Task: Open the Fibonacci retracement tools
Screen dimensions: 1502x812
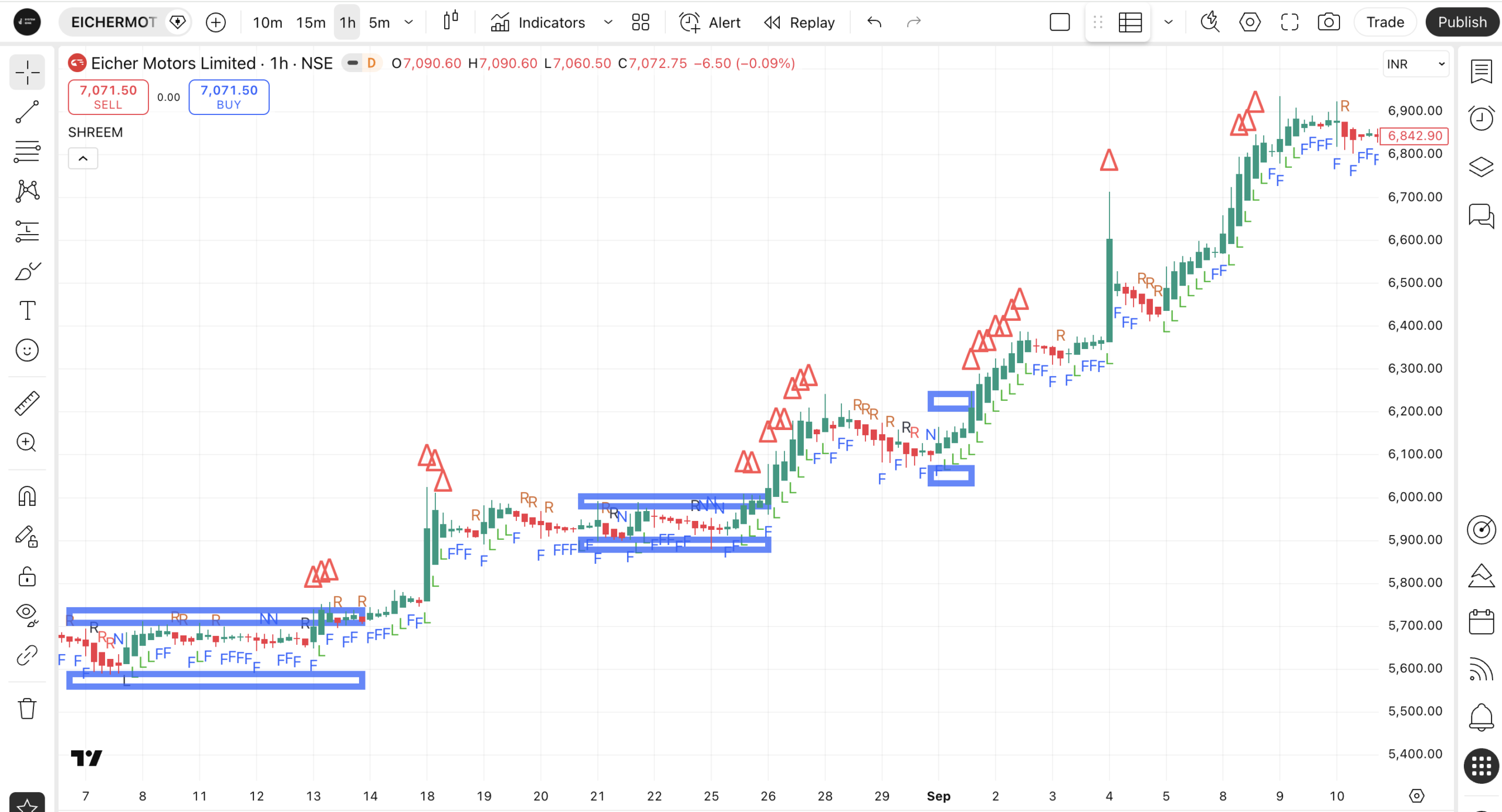Action: (27, 151)
